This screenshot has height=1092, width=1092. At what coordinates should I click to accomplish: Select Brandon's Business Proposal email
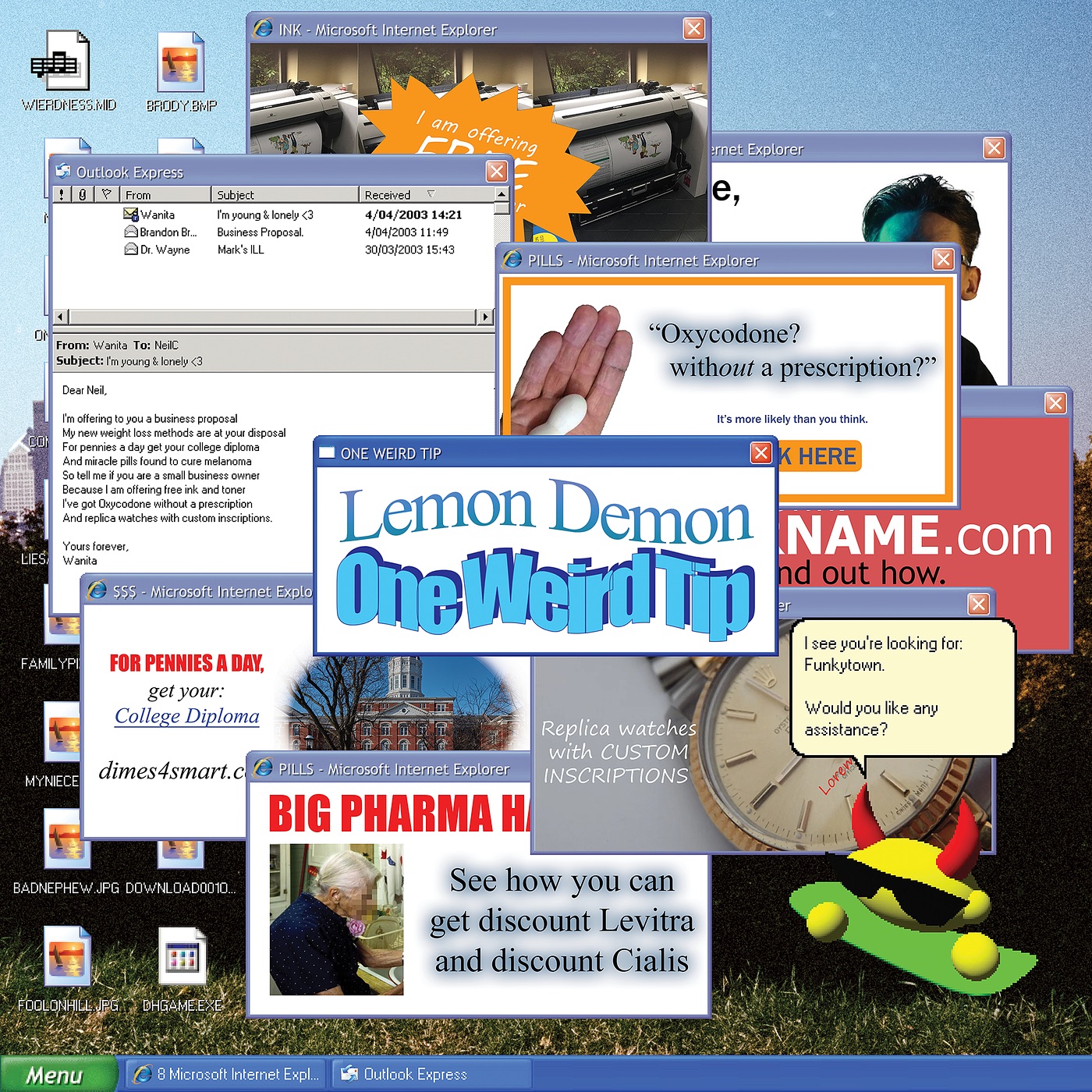point(260,232)
